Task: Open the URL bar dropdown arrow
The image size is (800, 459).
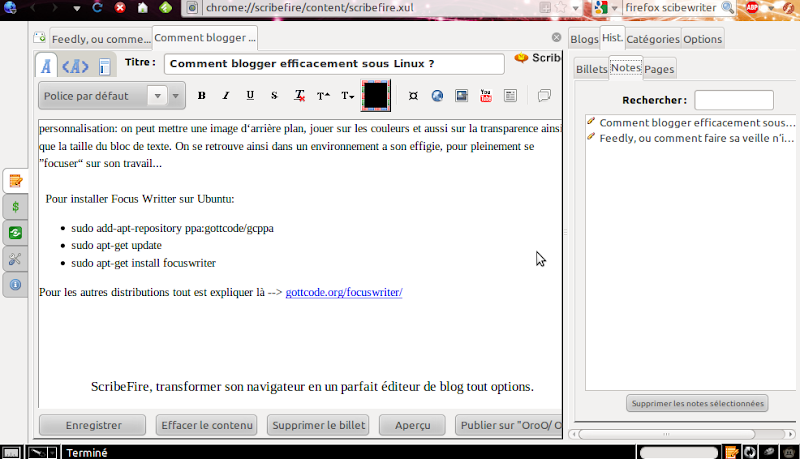Action: click(x=576, y=8)
